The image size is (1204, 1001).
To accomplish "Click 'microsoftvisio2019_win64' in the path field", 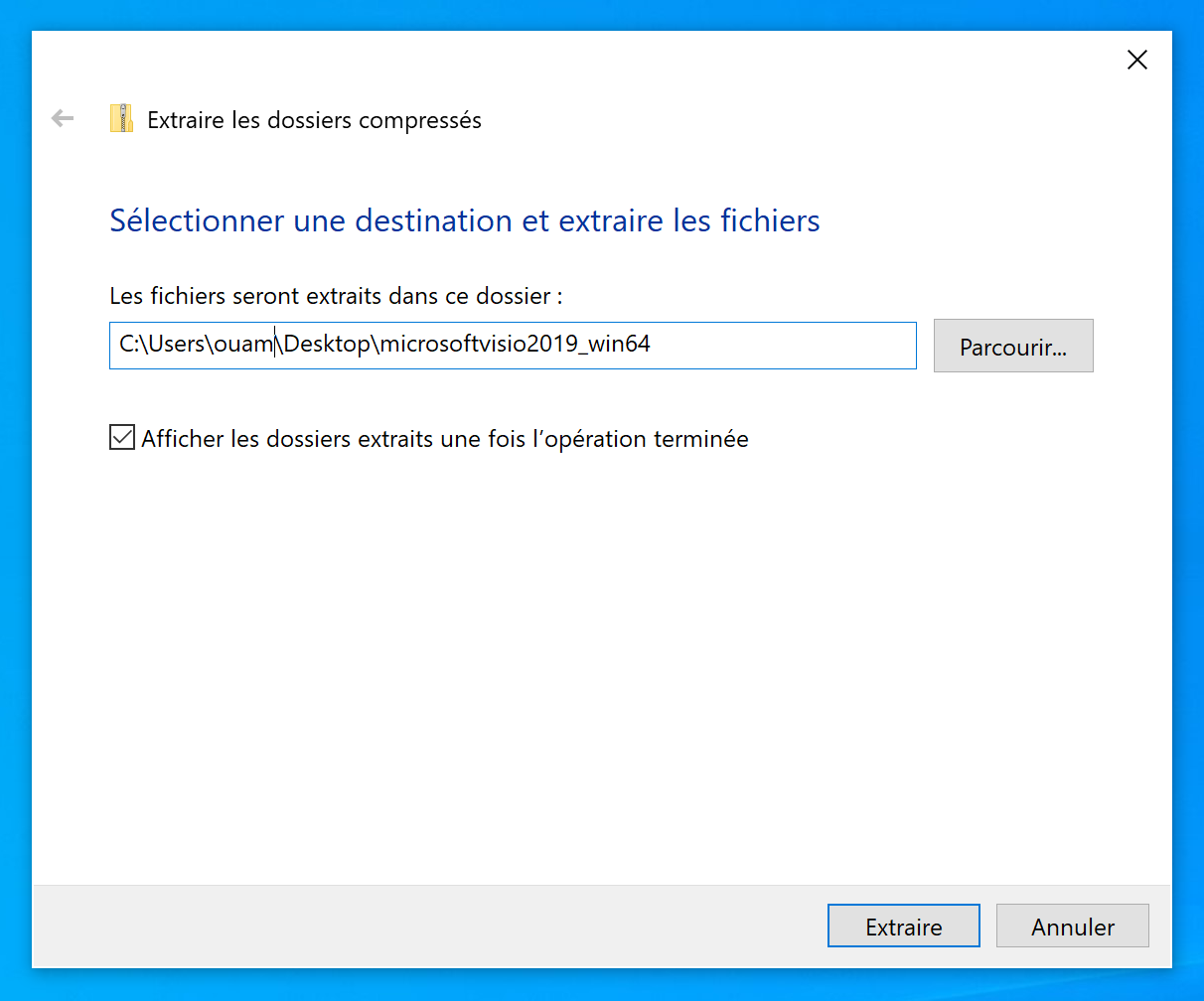I will 516,345.
